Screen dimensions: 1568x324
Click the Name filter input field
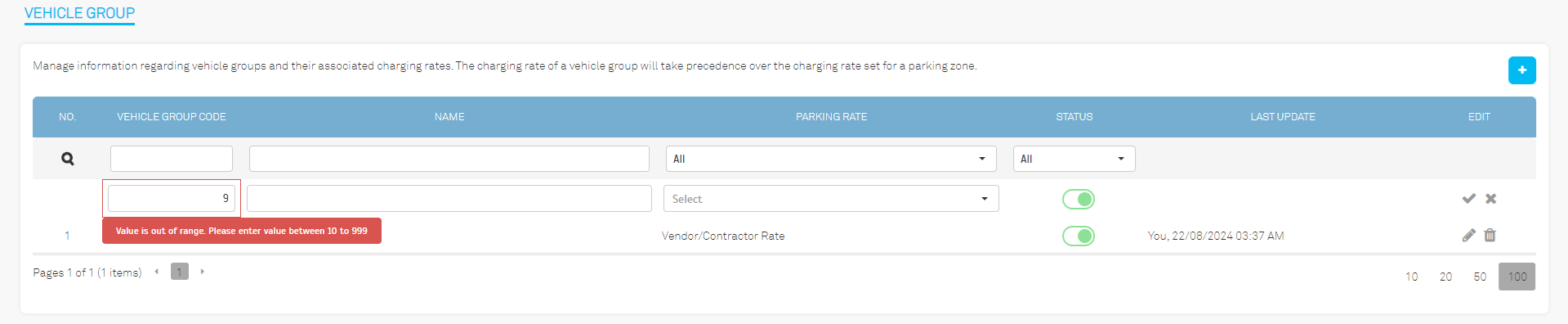click(449, 159)
